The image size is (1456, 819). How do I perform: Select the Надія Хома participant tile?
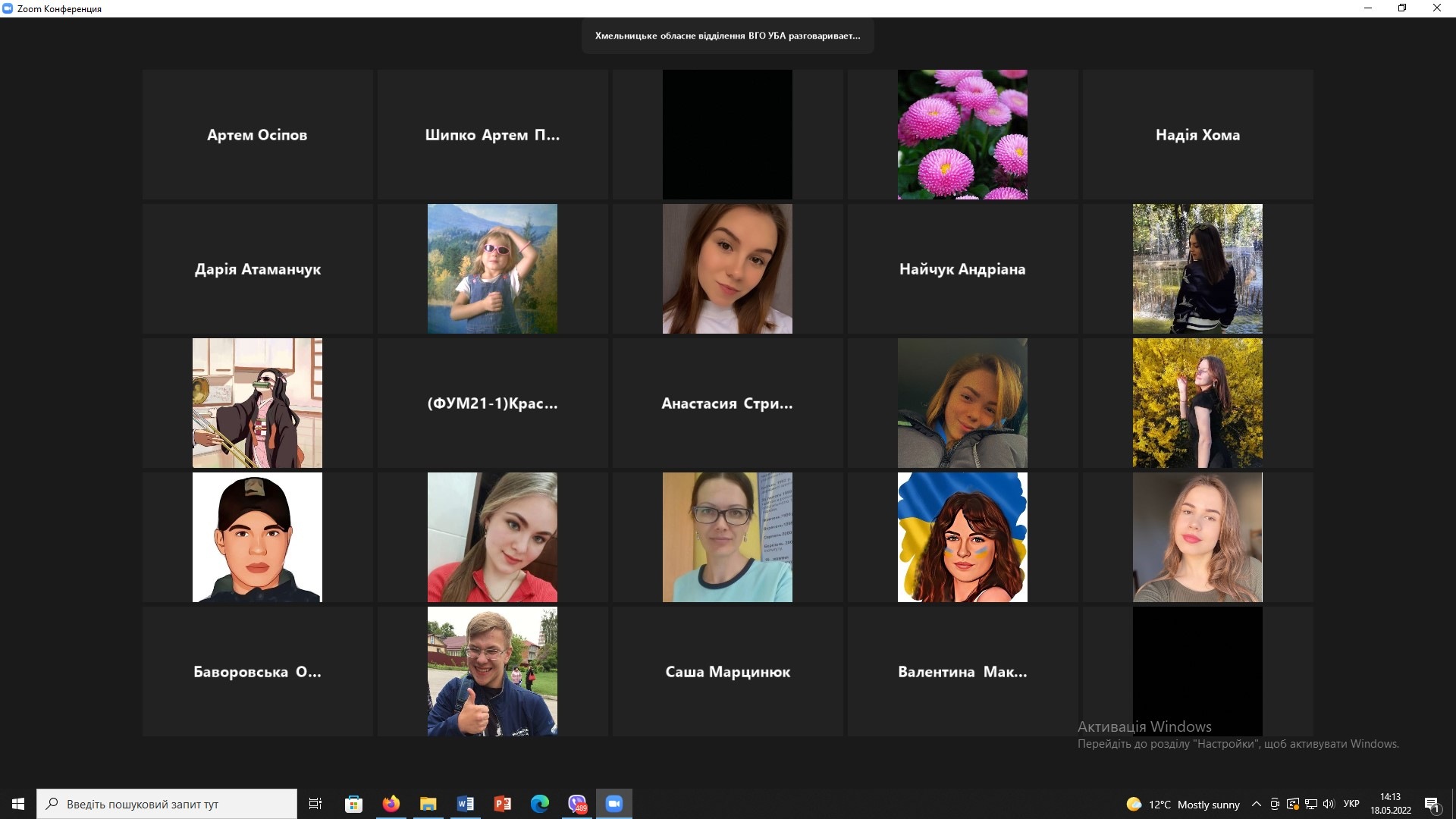(x=1197, y=135)
